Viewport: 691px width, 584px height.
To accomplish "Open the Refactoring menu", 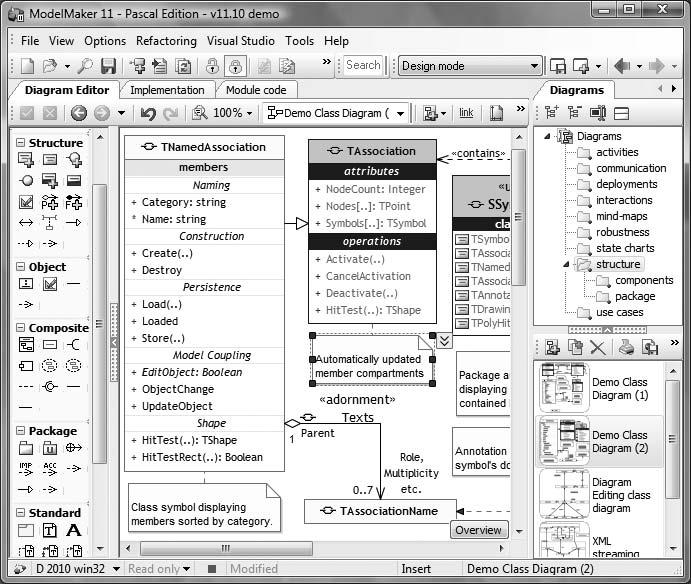I will click(x=166, y=41).
